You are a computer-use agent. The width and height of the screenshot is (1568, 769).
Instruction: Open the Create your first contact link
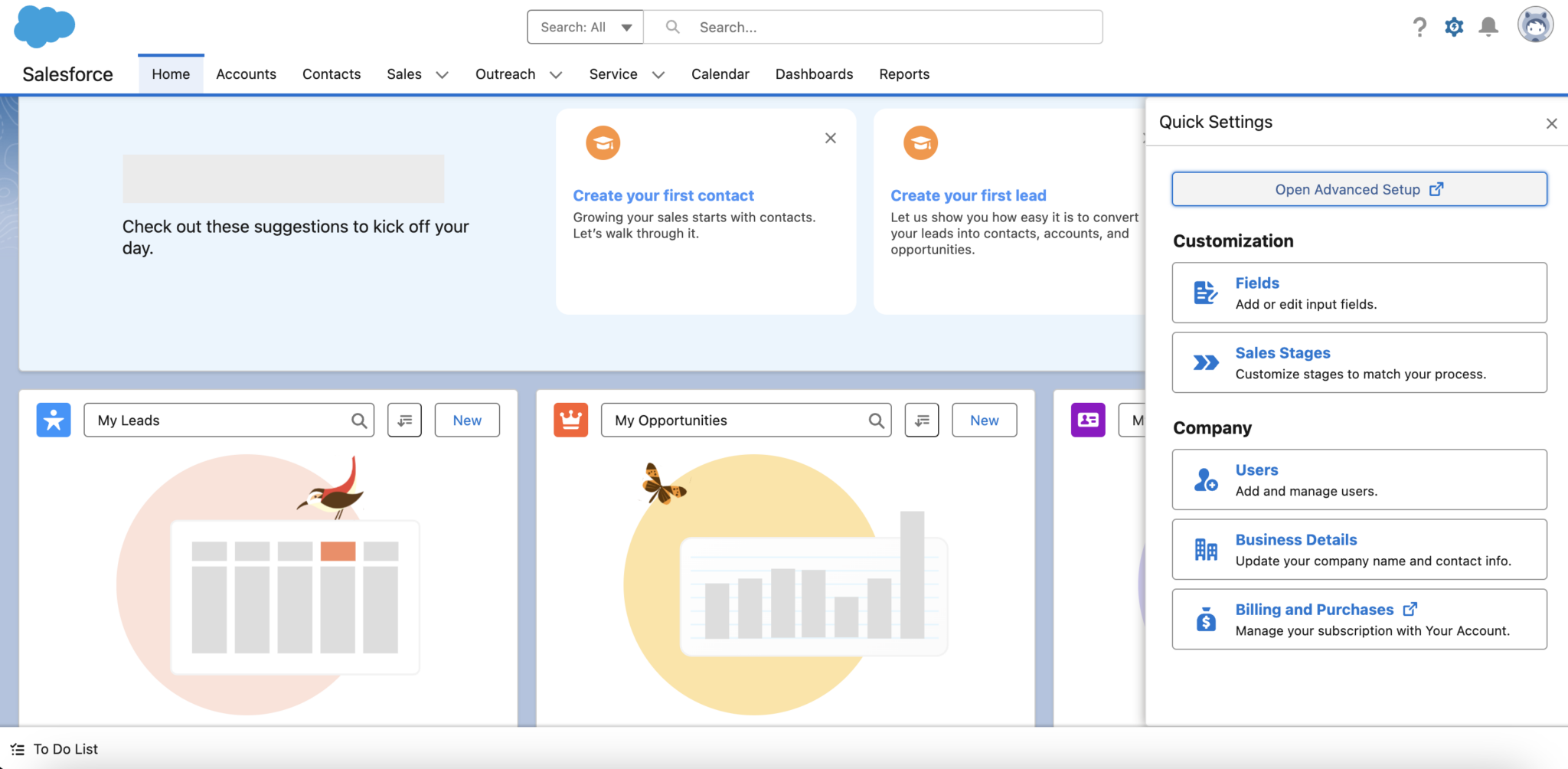point(663,195)
